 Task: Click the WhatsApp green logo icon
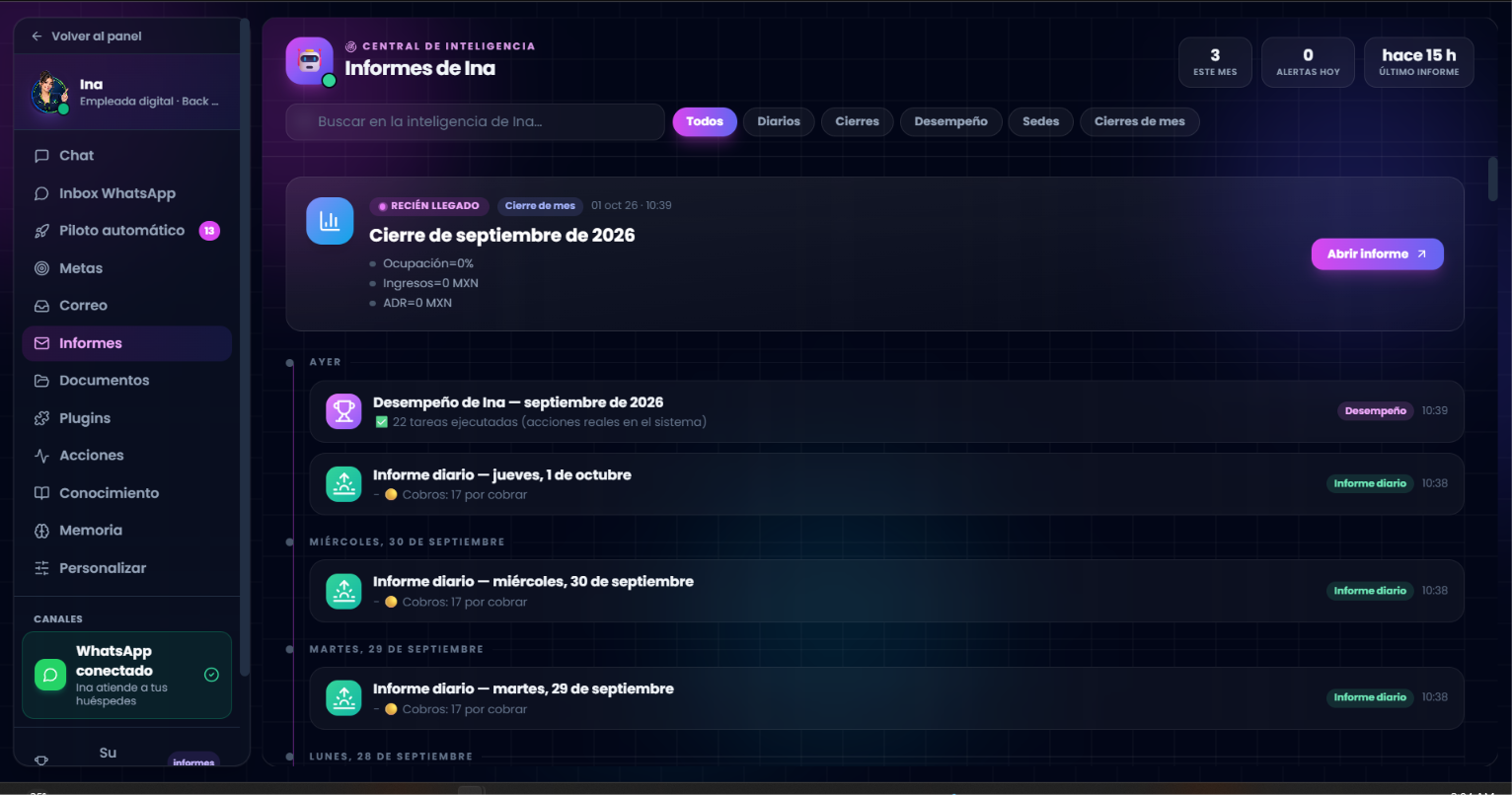pos(50,675)
